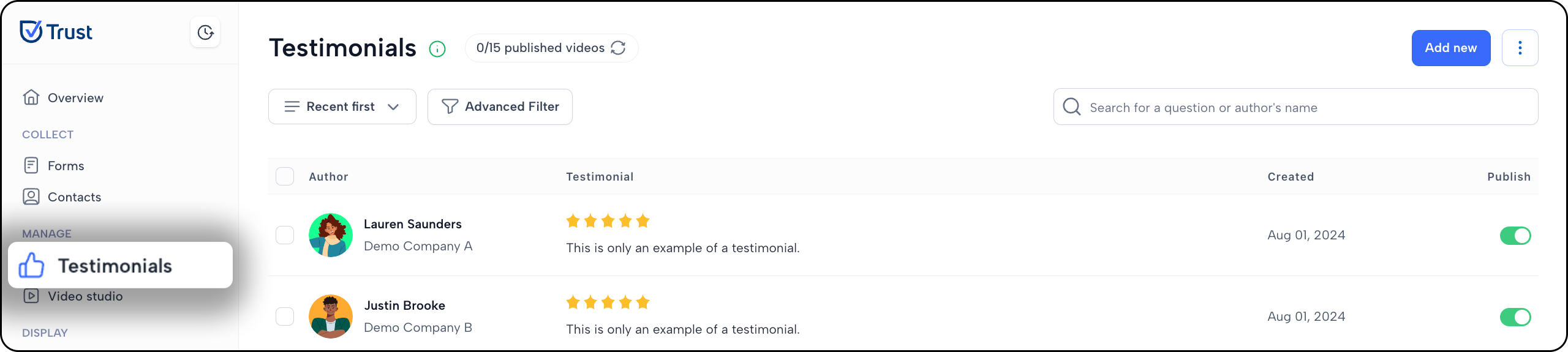Open Forms in the sidebar
The height and width of the screenshot is (352, 1568).
(54, 166)
